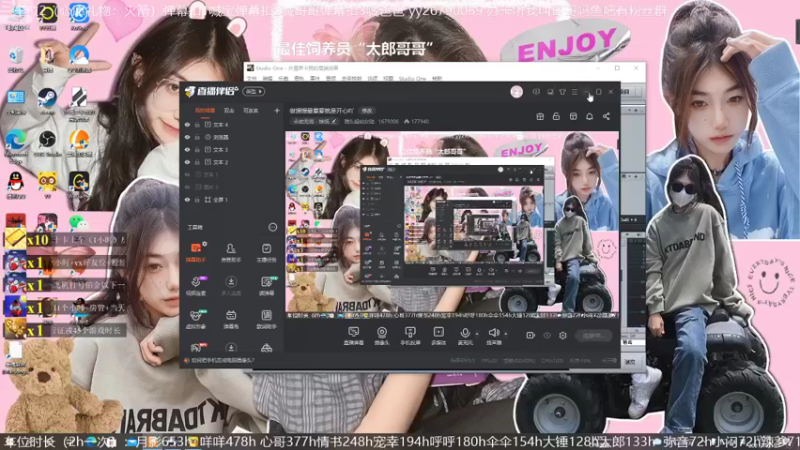Viewport: 800px width, 450px height.
Task: Add a phone screen-cast source from the bottom bar
Action: click(x=410, y=335)
